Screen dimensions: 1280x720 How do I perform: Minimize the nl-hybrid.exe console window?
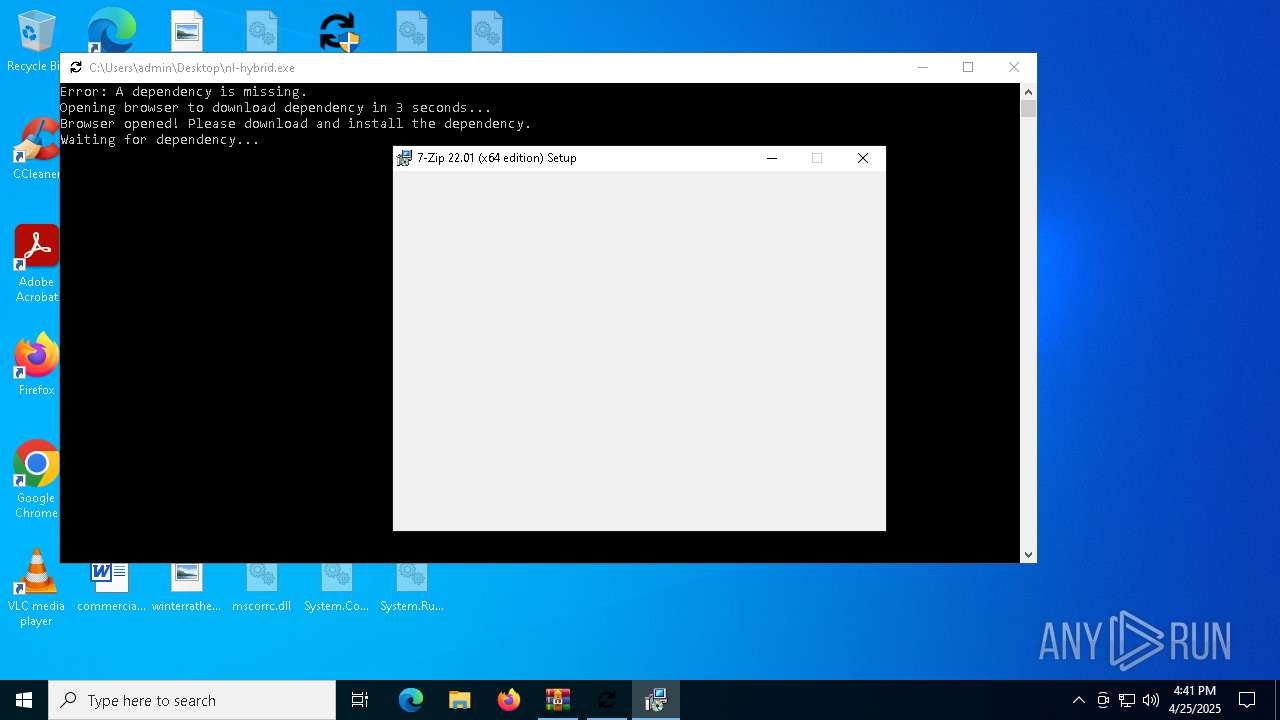[x=923, y=67]
